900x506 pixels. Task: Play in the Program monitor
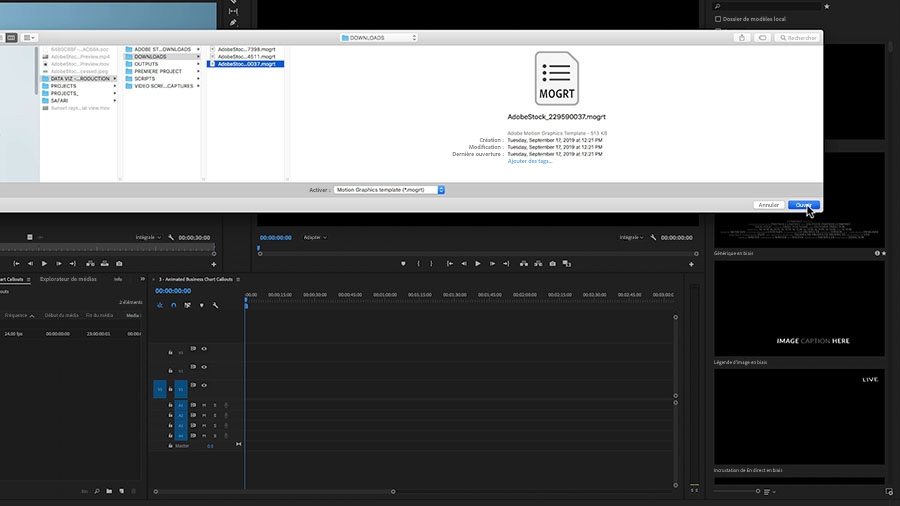(478, 264)
